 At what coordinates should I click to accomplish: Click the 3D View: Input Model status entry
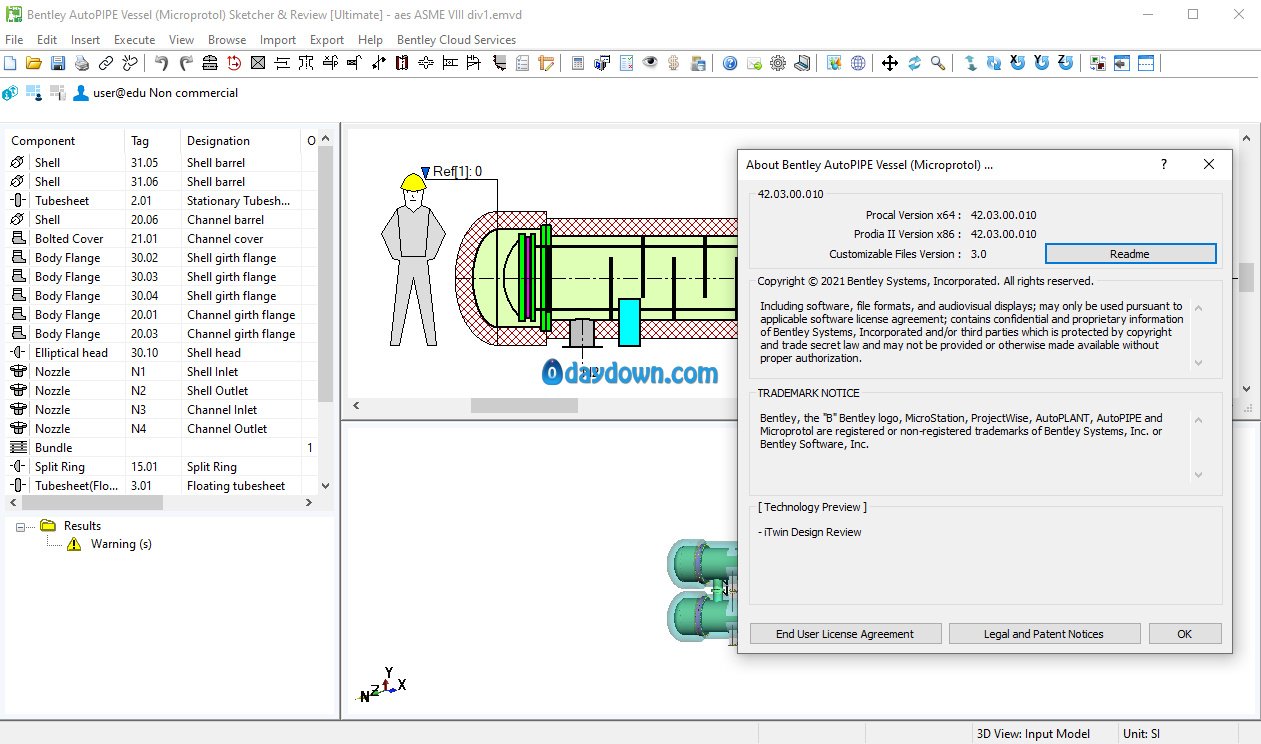1033,734
